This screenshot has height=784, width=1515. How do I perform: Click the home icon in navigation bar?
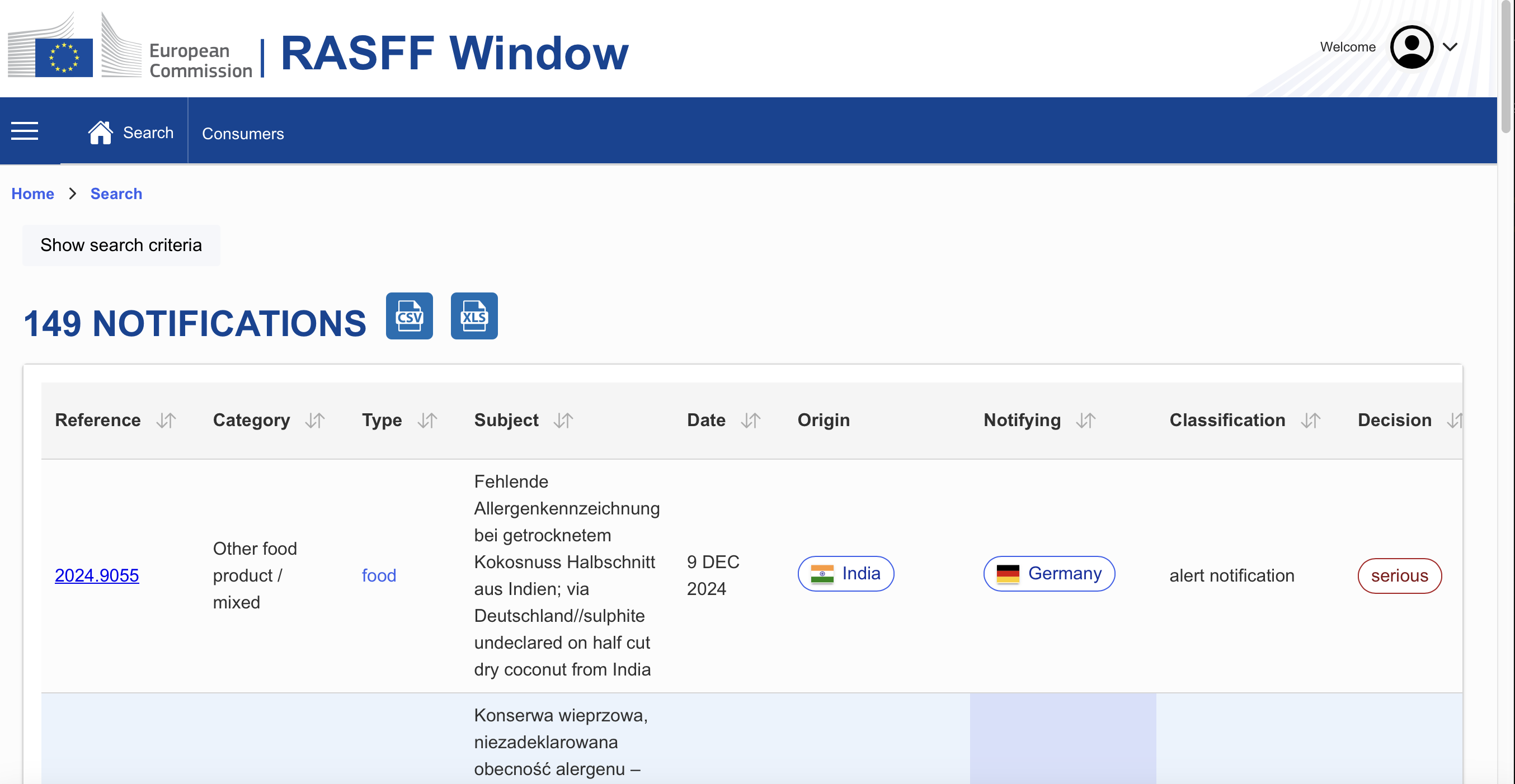point(101,132)
